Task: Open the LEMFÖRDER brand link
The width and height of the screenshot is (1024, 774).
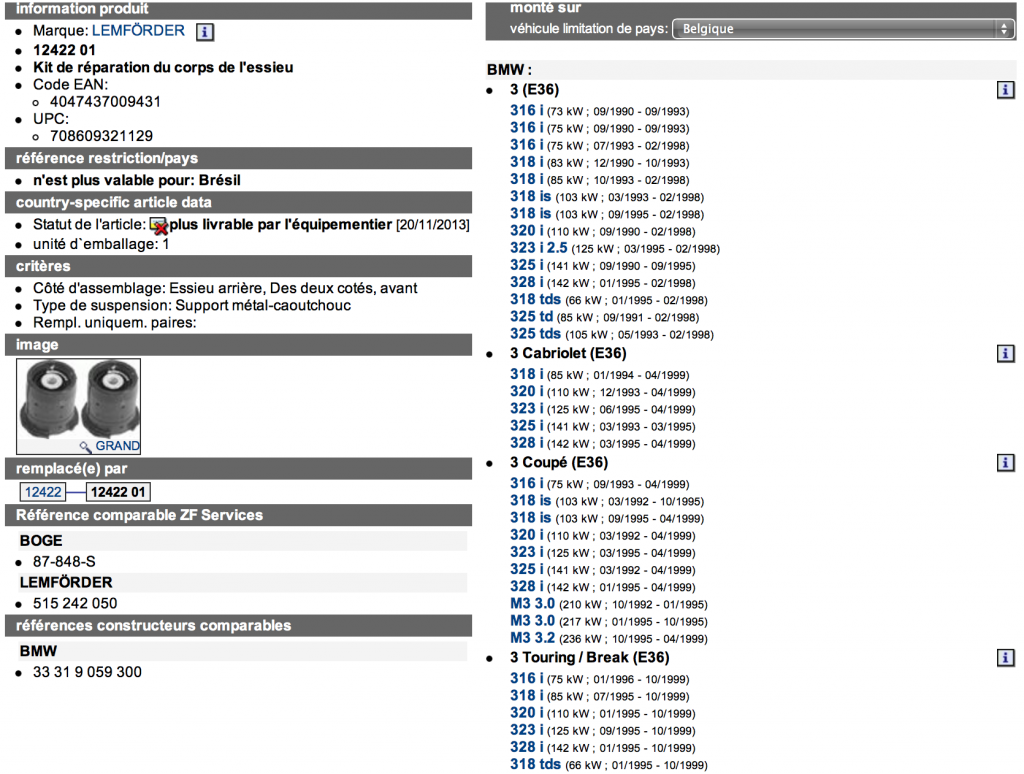Action: (x=138, y=31)
